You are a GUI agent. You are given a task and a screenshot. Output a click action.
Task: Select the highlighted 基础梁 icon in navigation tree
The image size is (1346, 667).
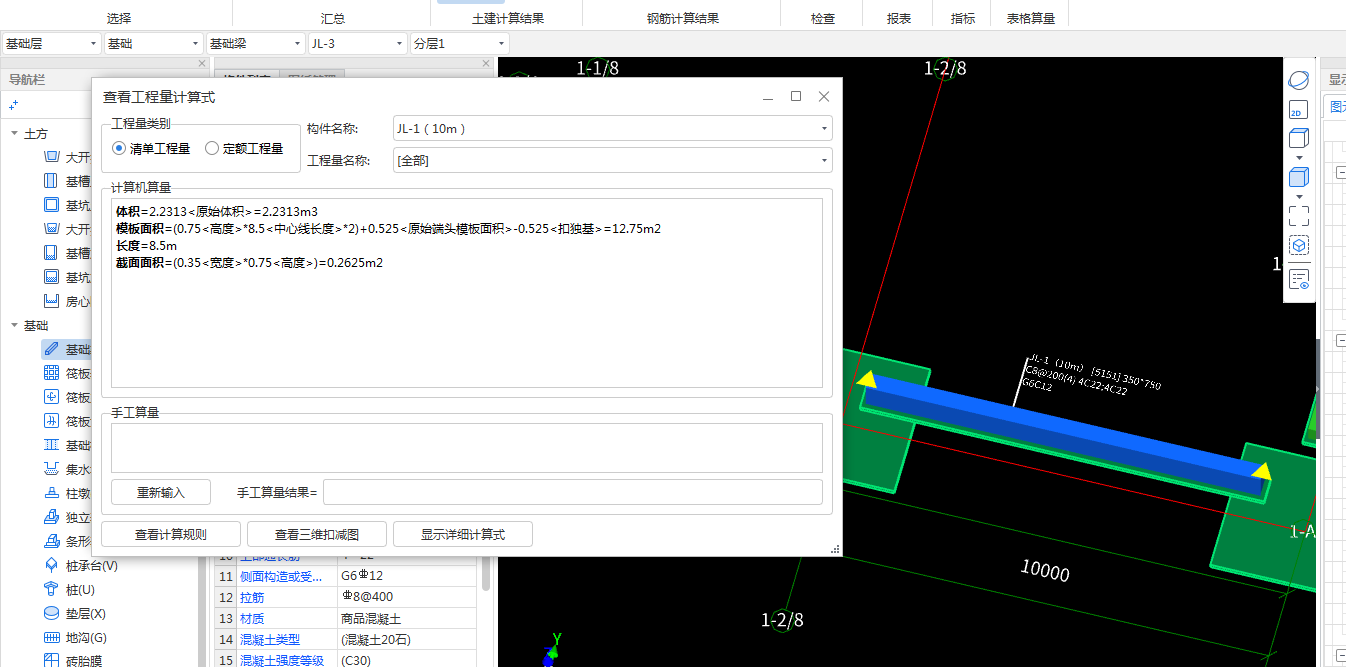52,349
